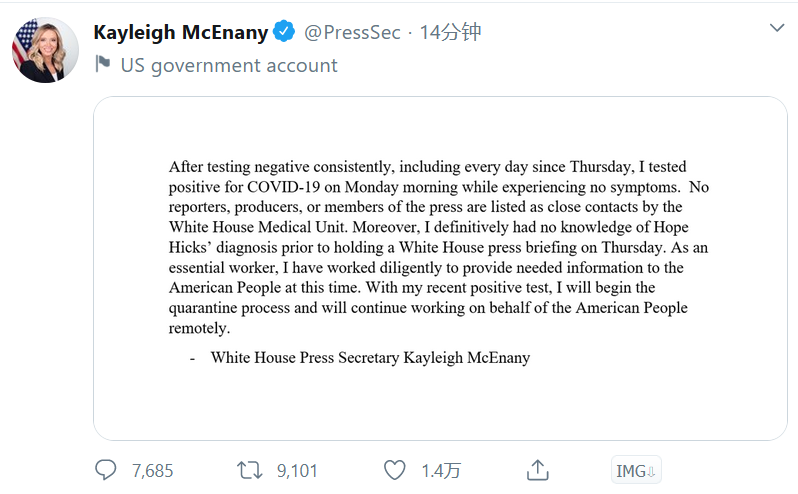This screenshot has width=798, height=494.
Task: Click the download arrow on IMG button
Action: point(651,471)
